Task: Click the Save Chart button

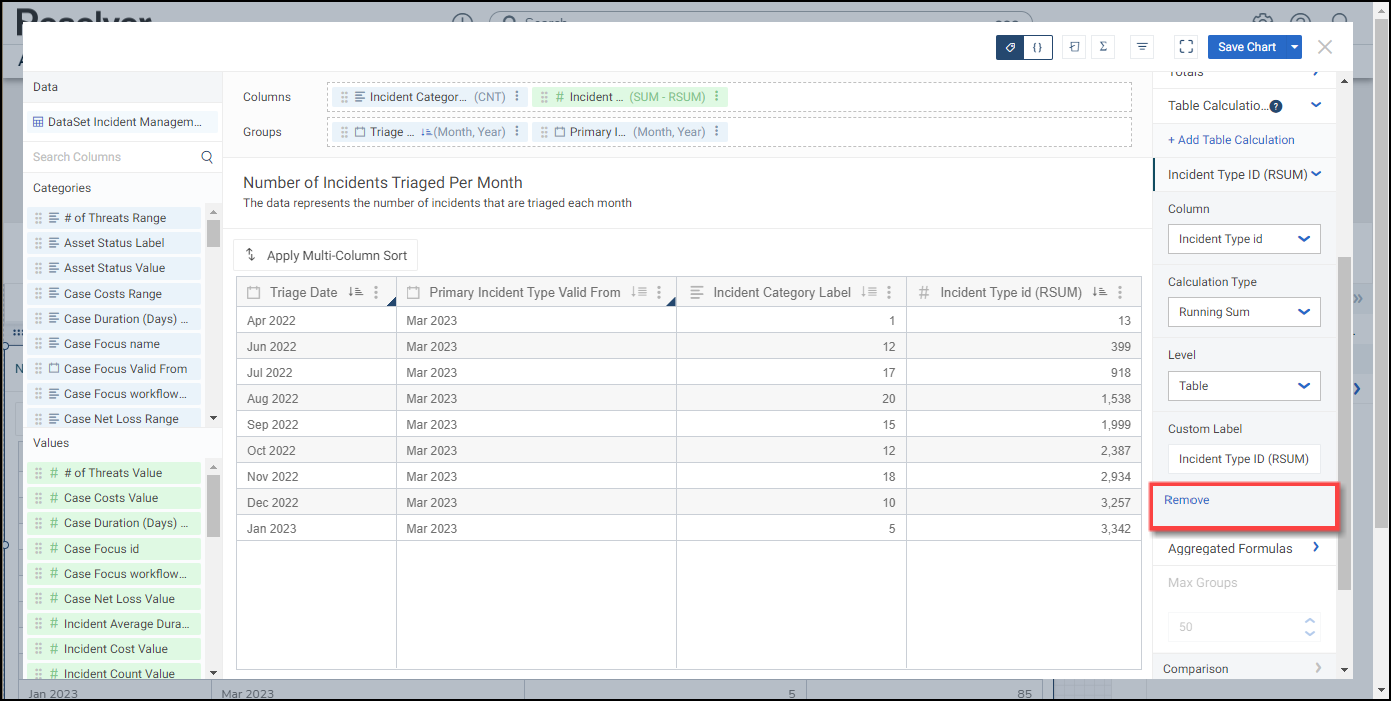Action: [x=1246, y=47]
